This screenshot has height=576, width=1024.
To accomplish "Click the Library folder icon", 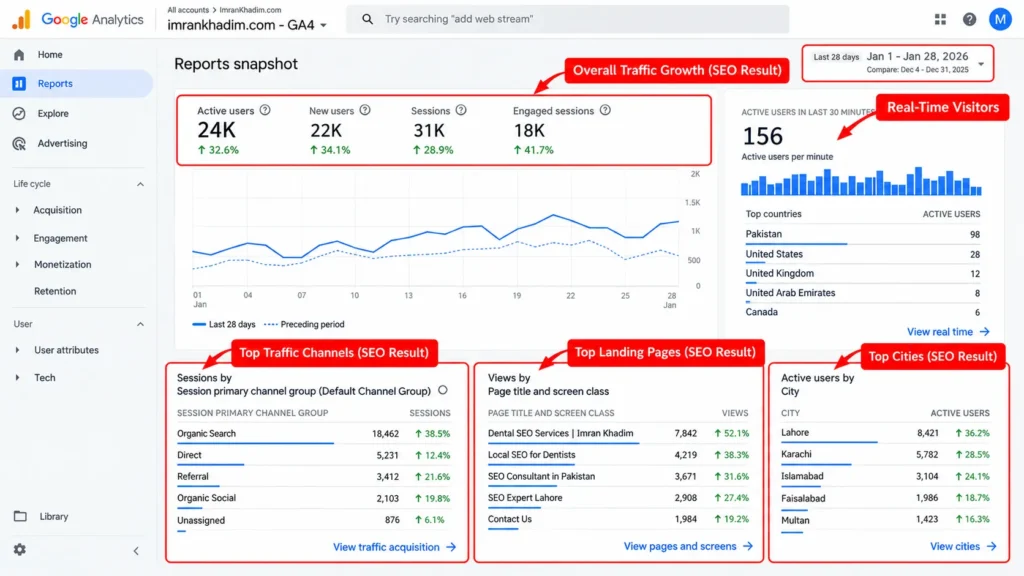I will (x=20, y=516).
